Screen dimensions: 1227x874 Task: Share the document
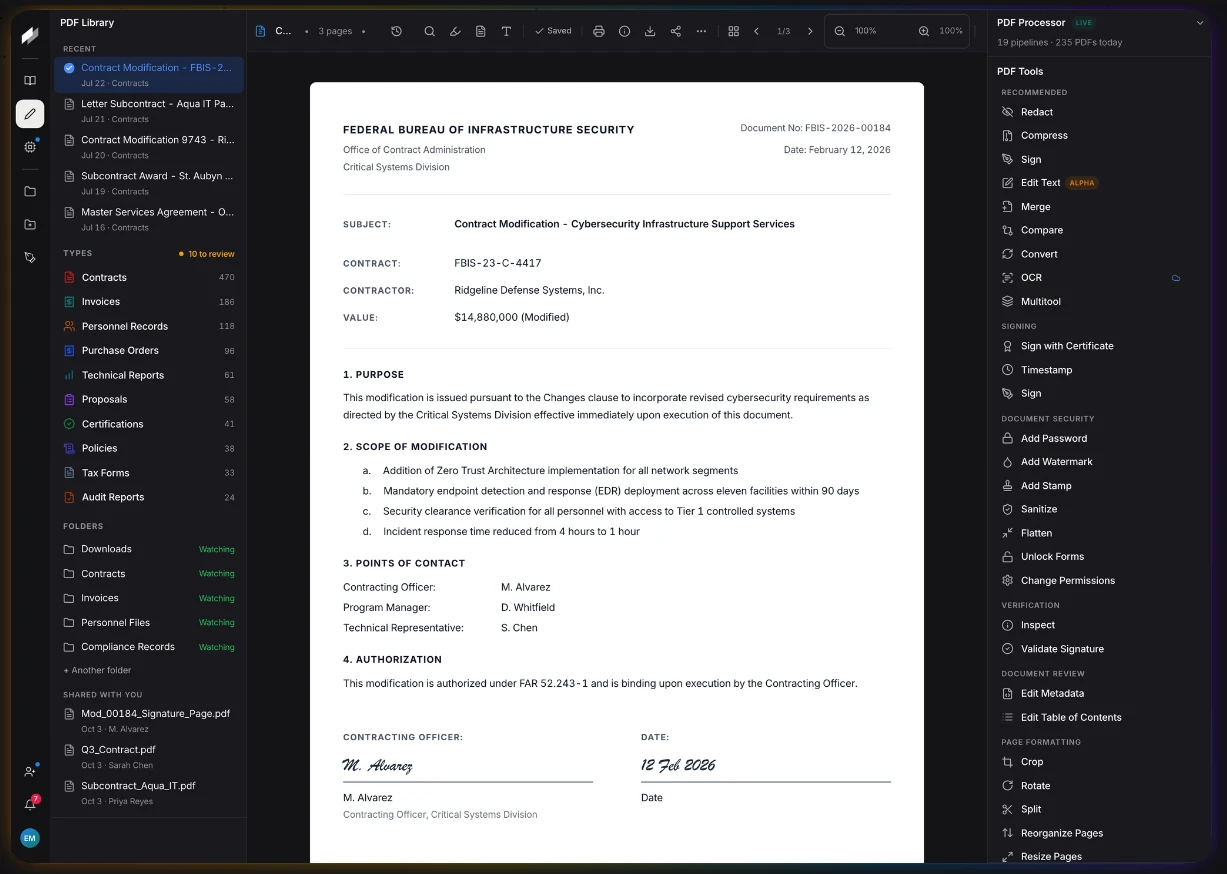[x=676, y=31]
